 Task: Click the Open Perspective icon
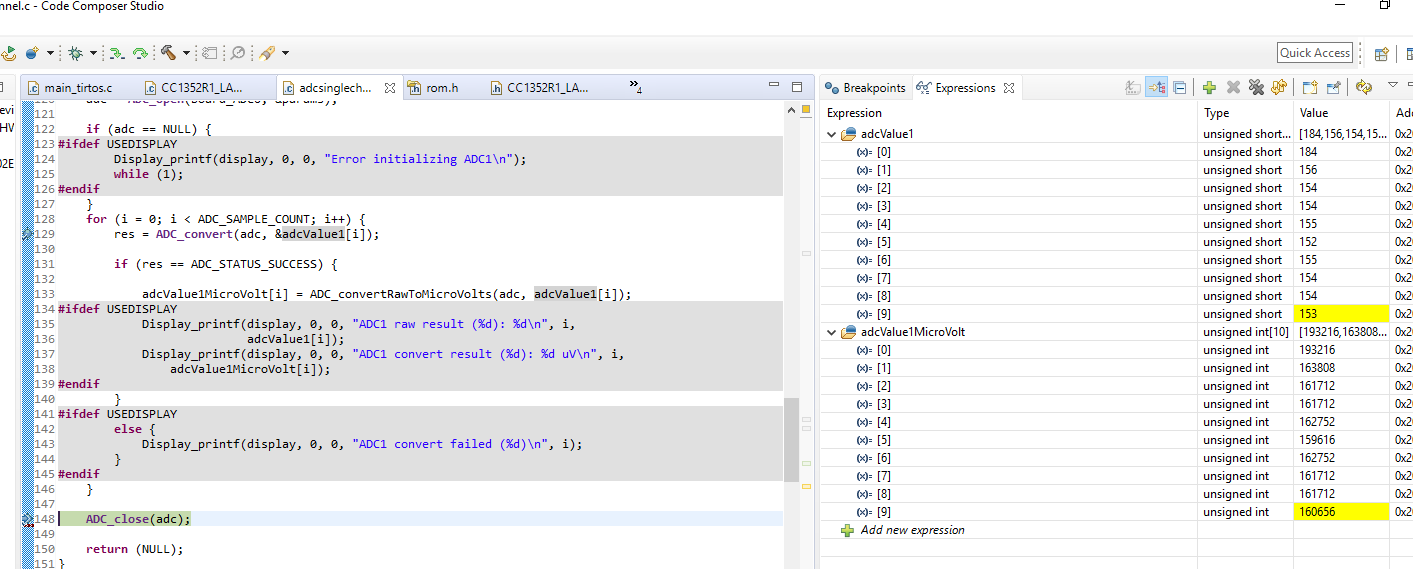click(x=1382, y=54)
